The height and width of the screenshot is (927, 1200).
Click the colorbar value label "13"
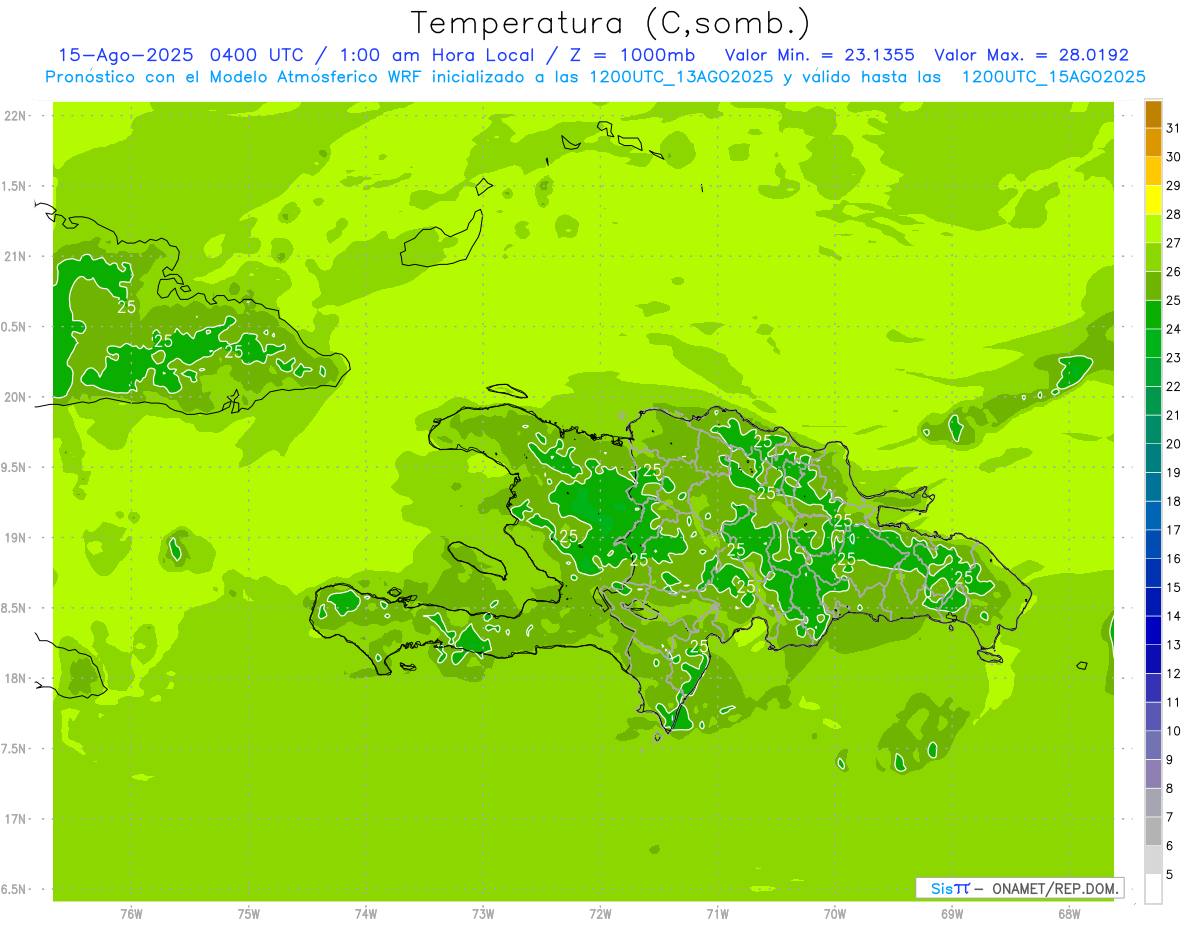tap(1174, 644)
